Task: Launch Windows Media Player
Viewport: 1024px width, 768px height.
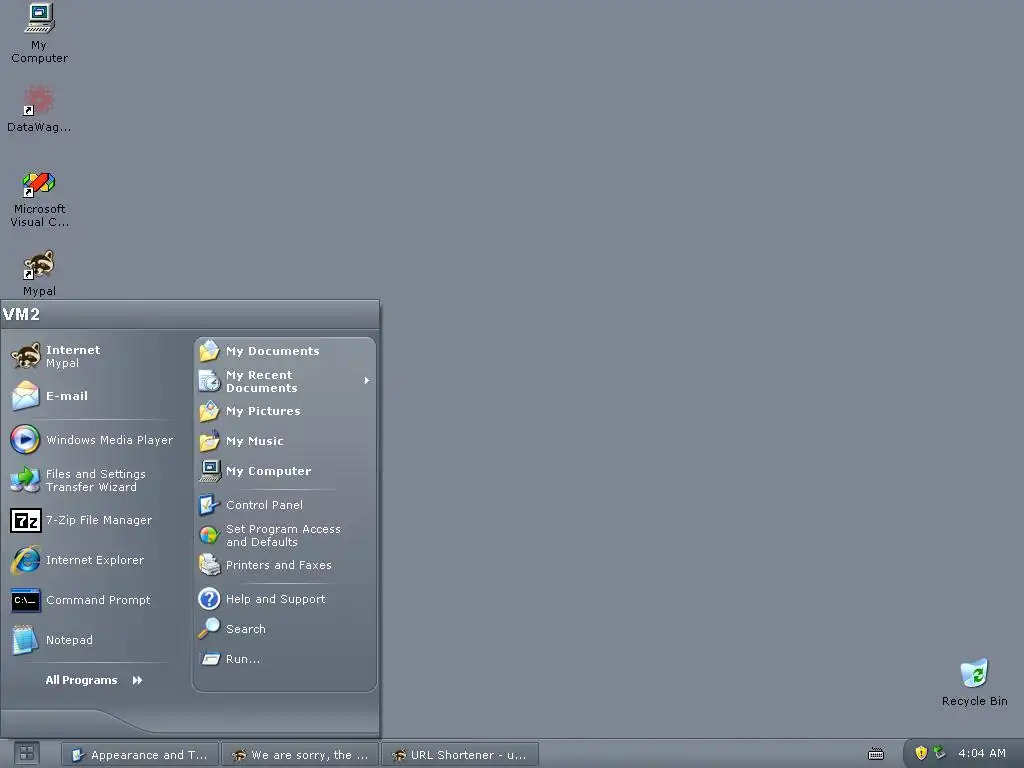Action: coord(91,440)
